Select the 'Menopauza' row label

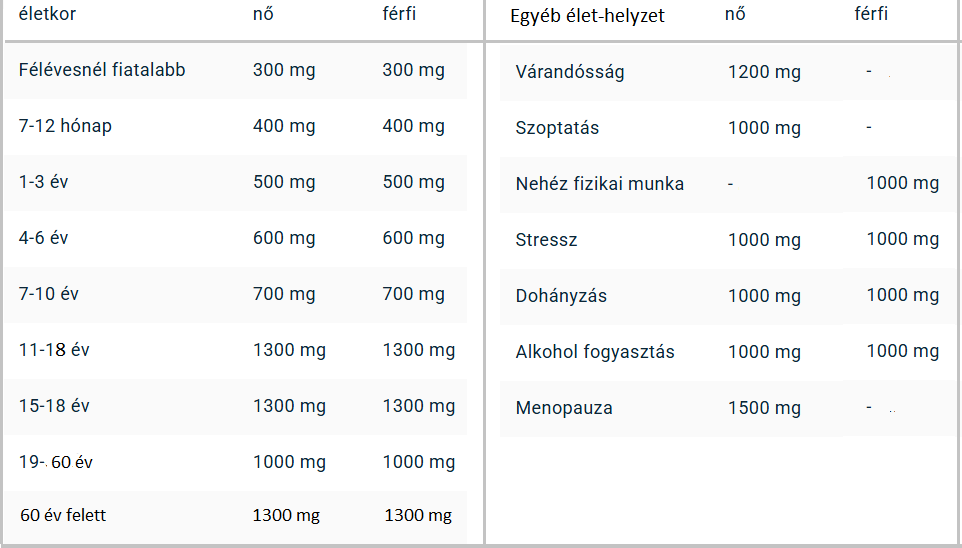564,408
